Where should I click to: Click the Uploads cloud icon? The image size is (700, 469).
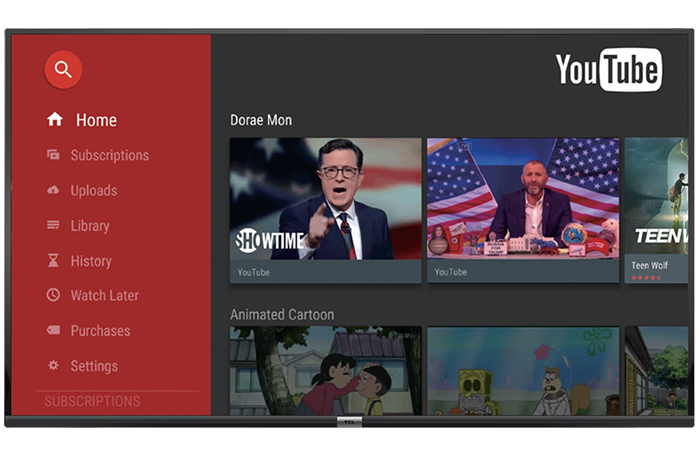(x=54, y=190)
